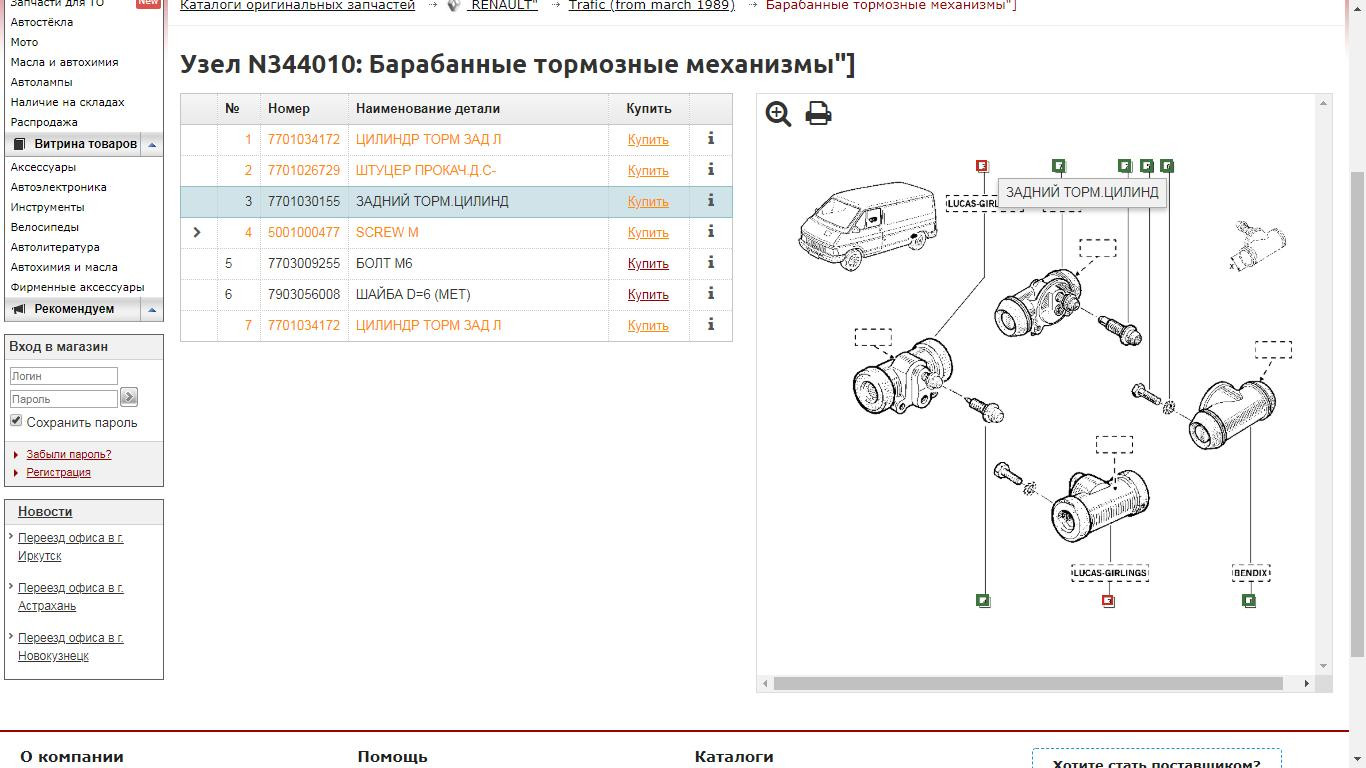Open info icon for ЦИЛИНДР ТОРМ ЗАД Л row 1

point(711,138)
